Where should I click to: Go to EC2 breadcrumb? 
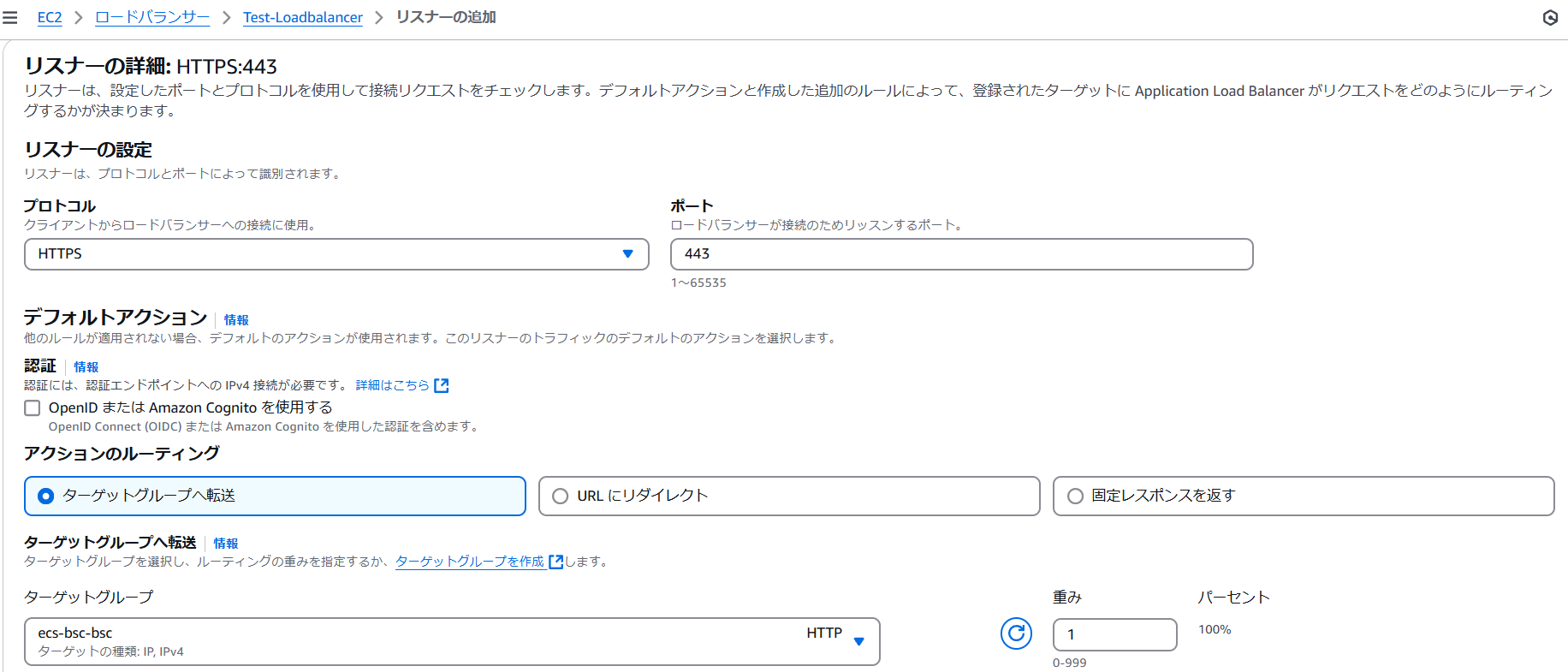pos(50,17)
